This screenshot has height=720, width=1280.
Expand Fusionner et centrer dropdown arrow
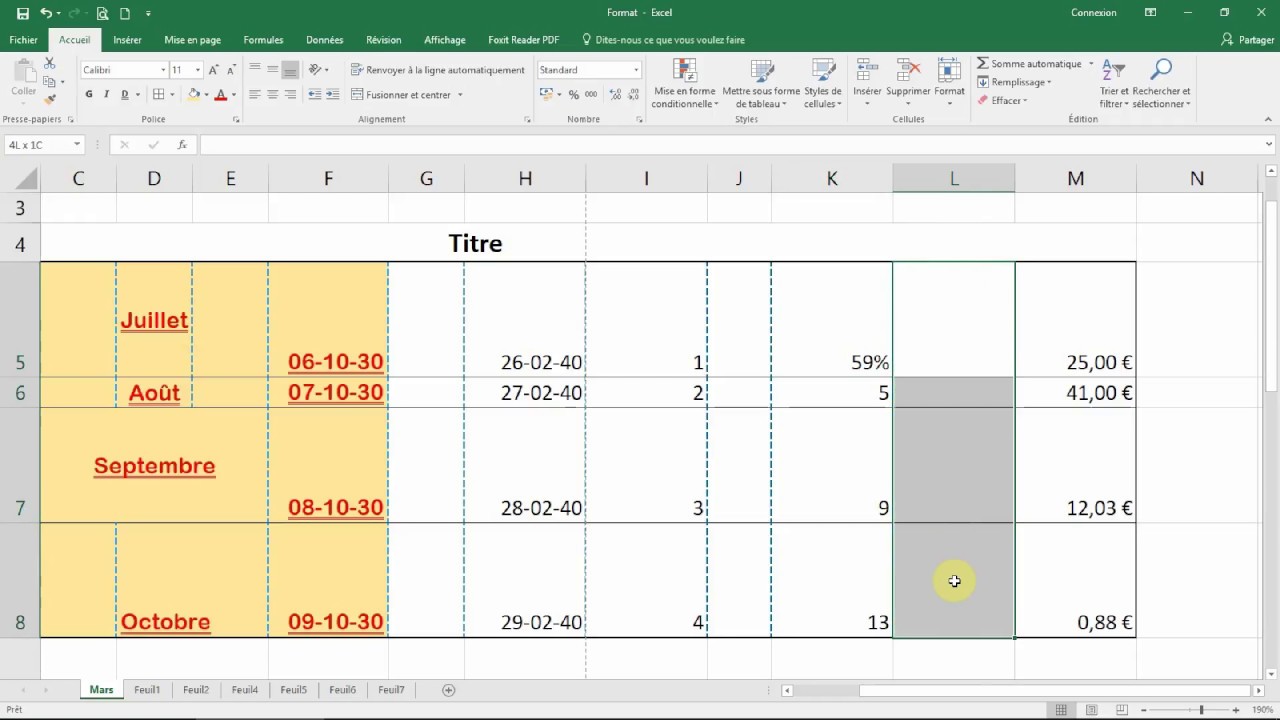[x=460, y=95]
